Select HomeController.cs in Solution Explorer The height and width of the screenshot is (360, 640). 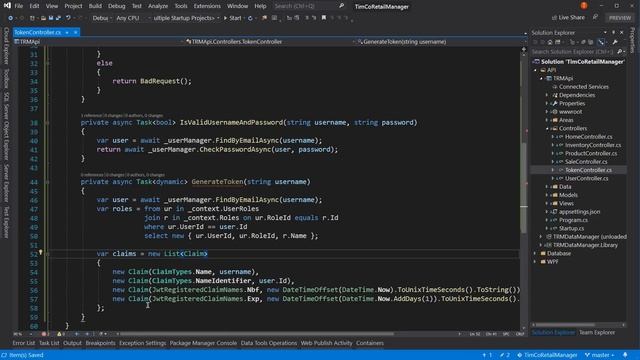coord(589,137)
